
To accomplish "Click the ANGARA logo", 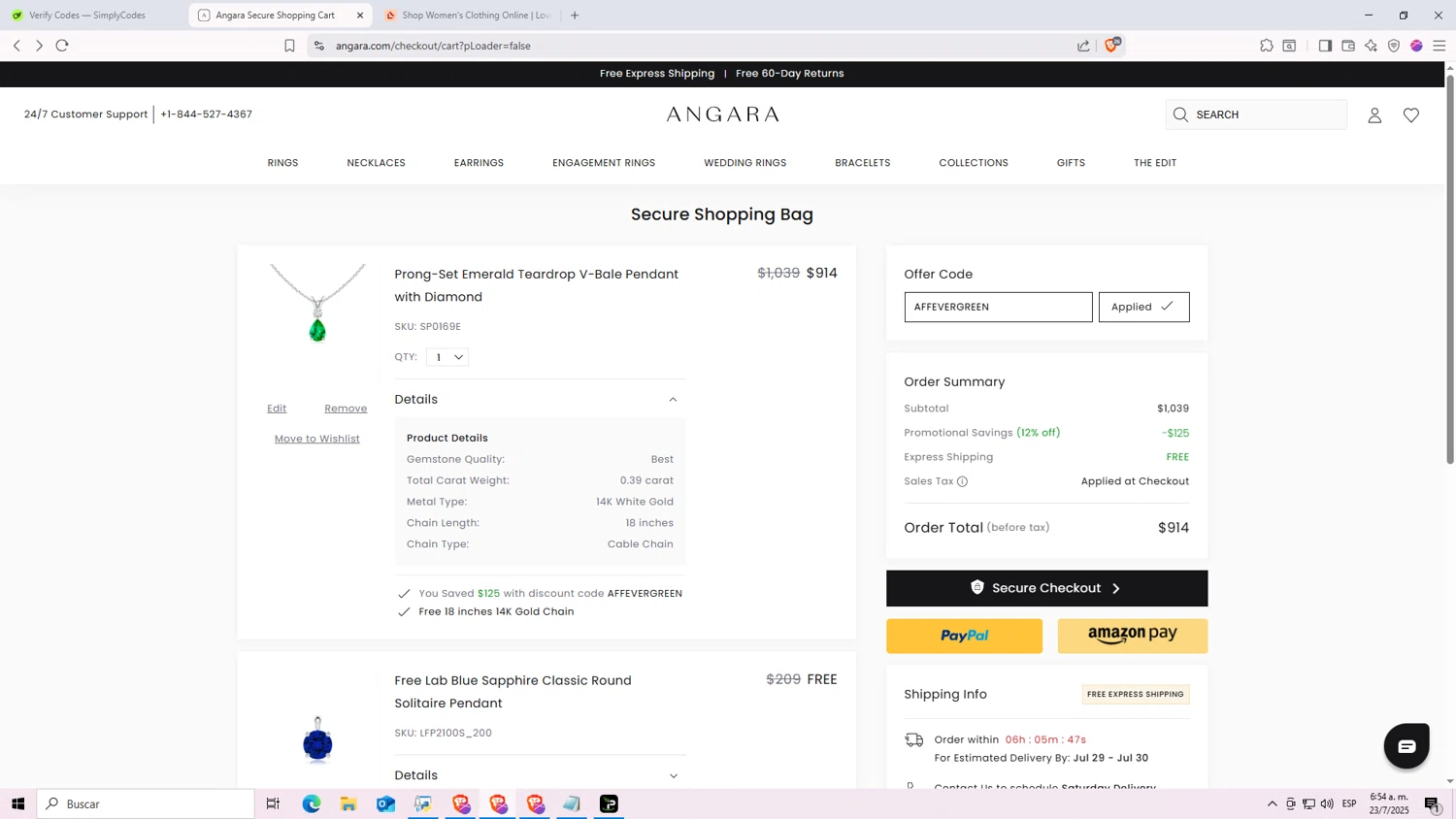I will coord(722,115).
